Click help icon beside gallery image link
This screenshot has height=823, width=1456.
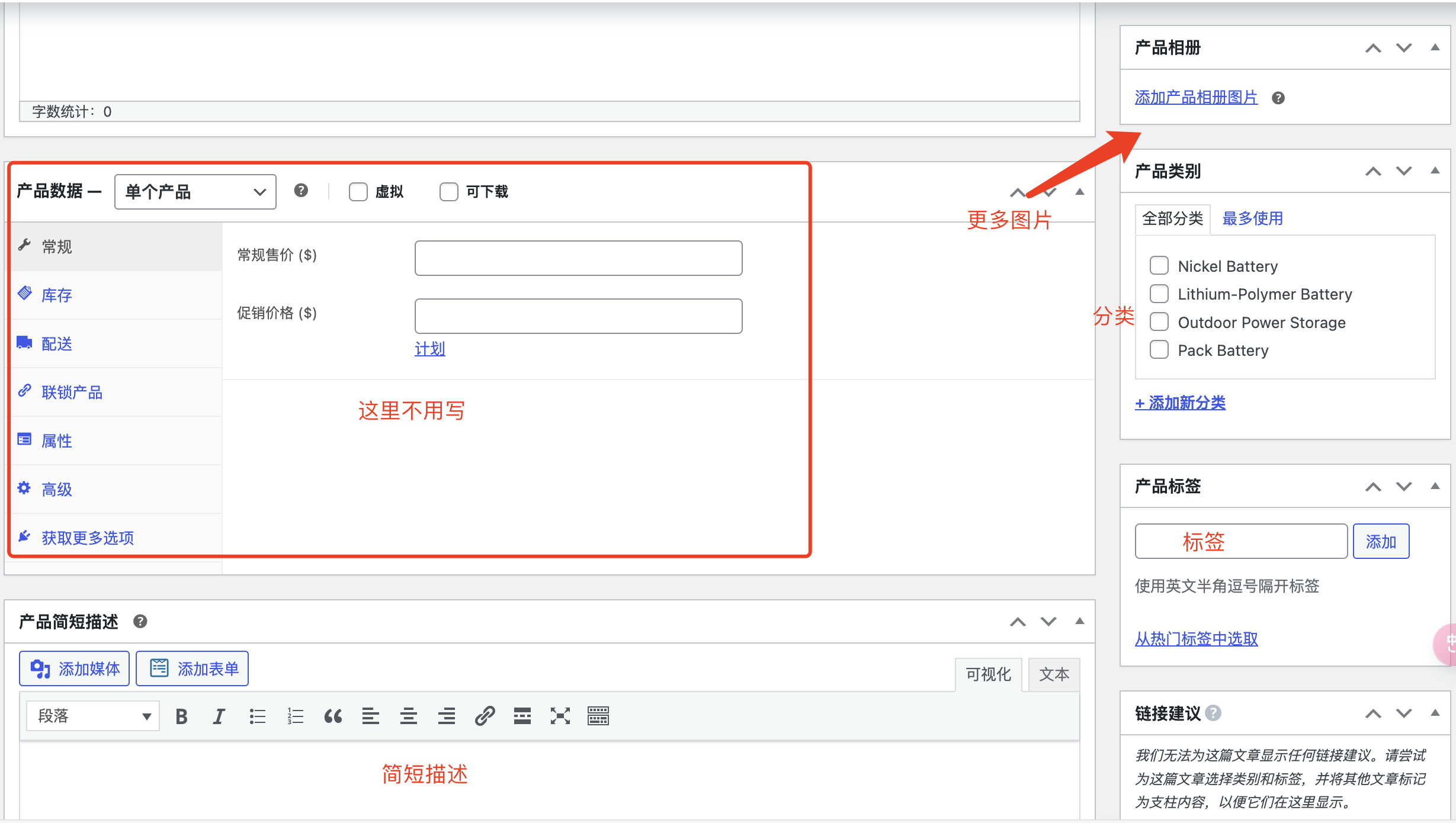pyautogui.click(x=1278, y=98)
